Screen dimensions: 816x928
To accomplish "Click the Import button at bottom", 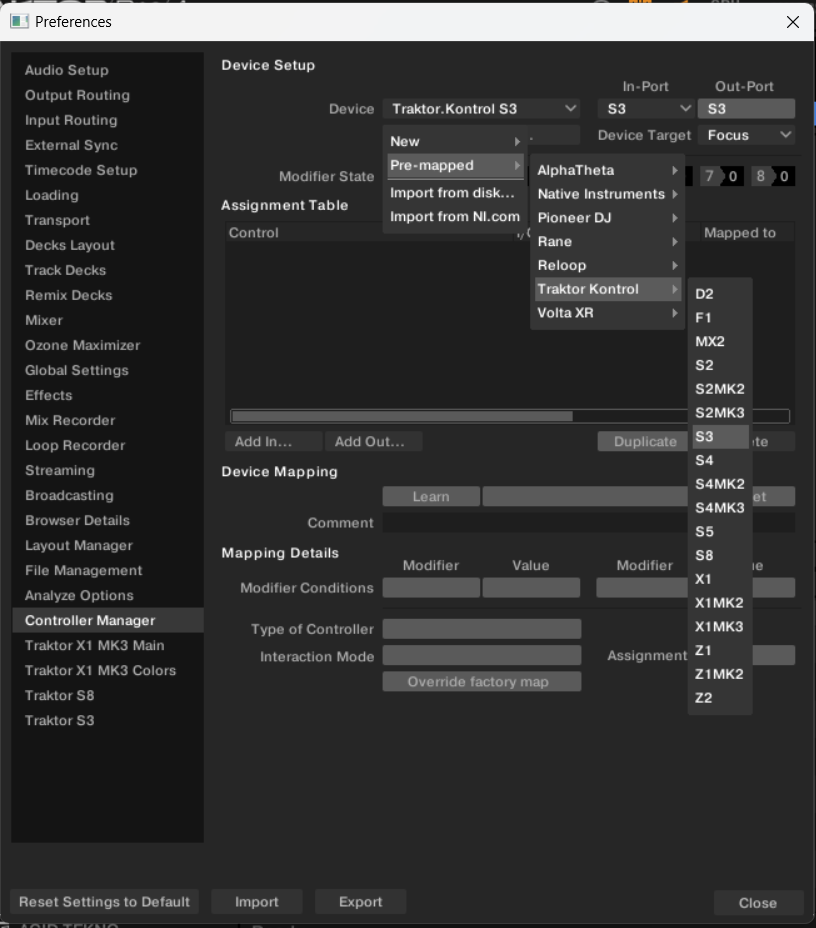I will click(x=257, y=902).
